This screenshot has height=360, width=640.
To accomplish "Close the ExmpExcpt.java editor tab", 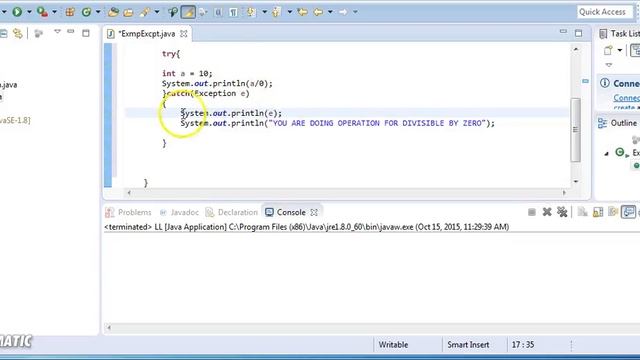I will (184, 34).
